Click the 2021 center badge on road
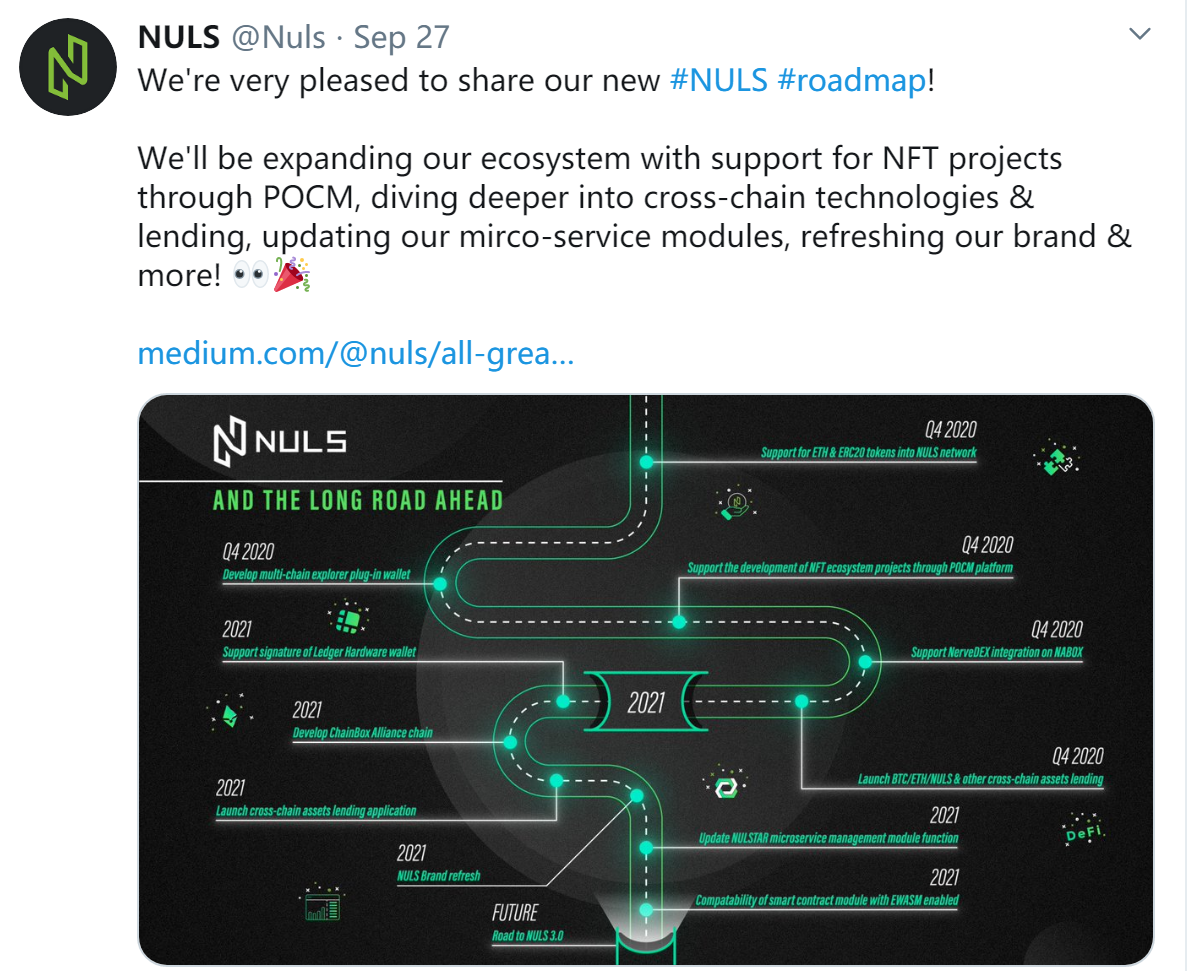This screenshot has height=971, width=1190. (x=646, y=701)
